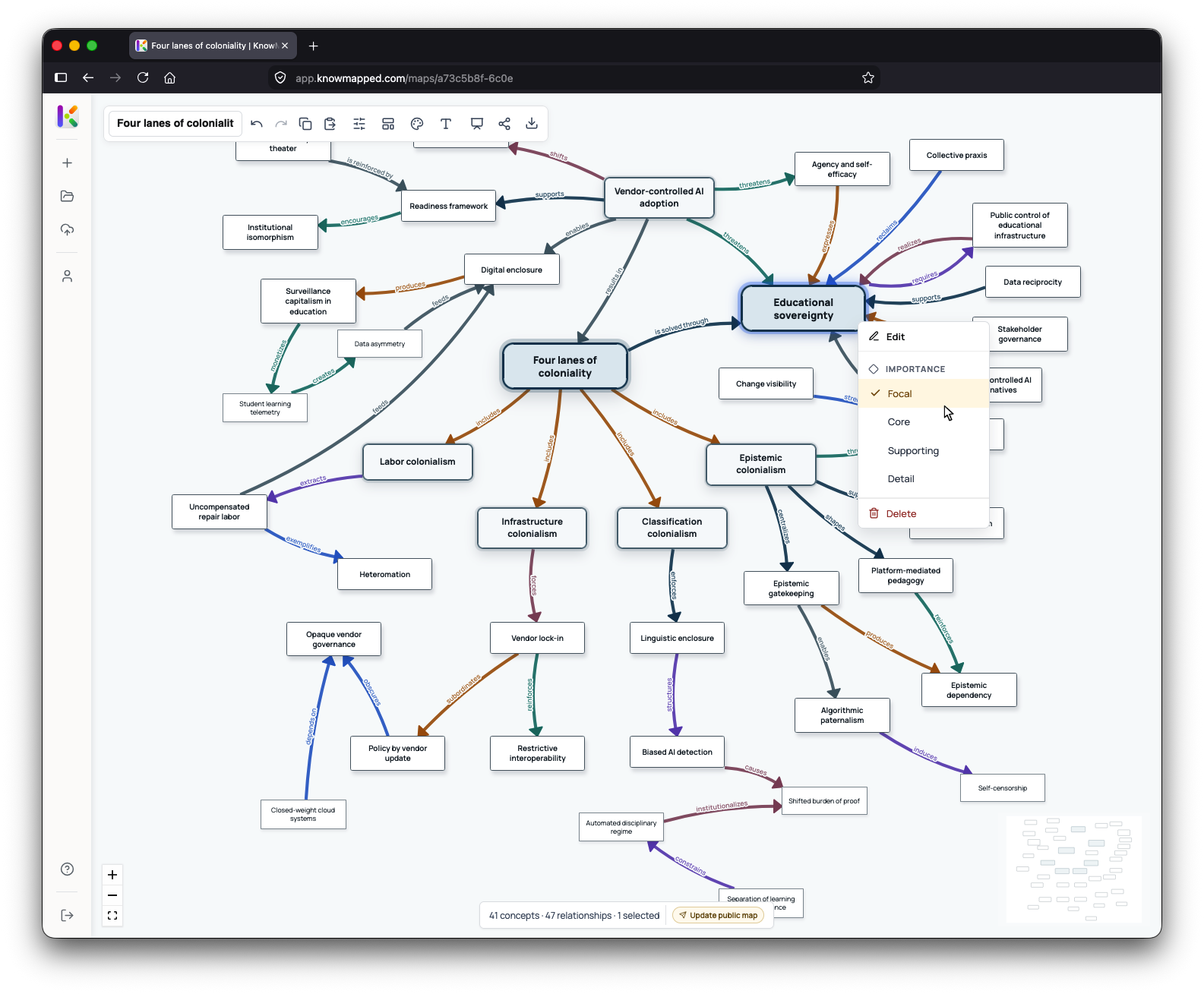
Task: Select the Self-censorship node
Action: (1003, 789)
